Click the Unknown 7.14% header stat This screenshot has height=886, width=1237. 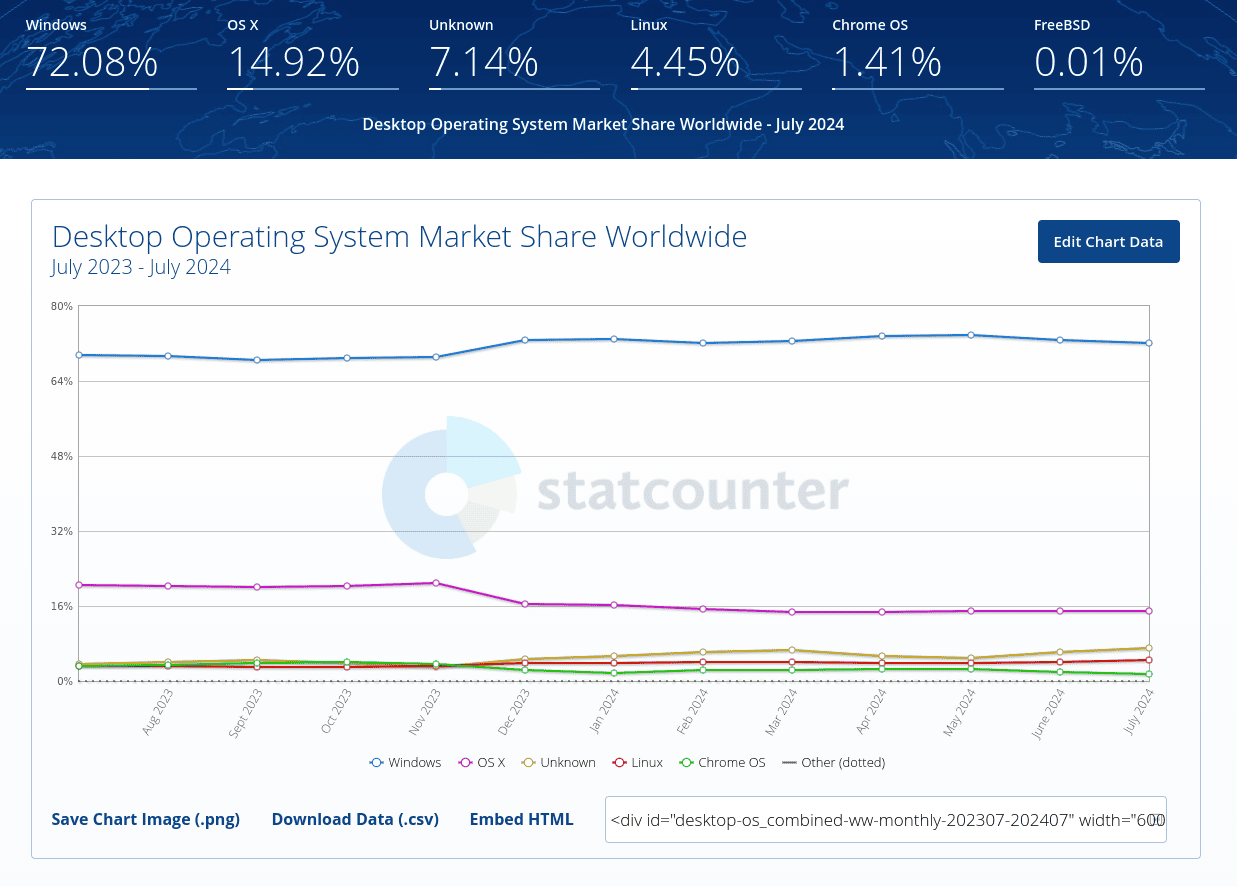(x=514, y=53)
